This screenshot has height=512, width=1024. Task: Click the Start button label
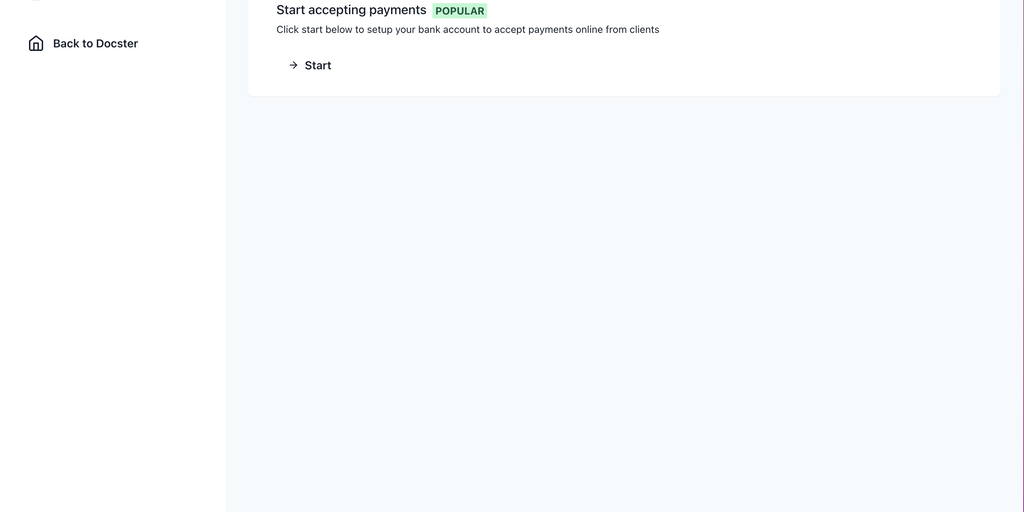[x=318, y=65]
